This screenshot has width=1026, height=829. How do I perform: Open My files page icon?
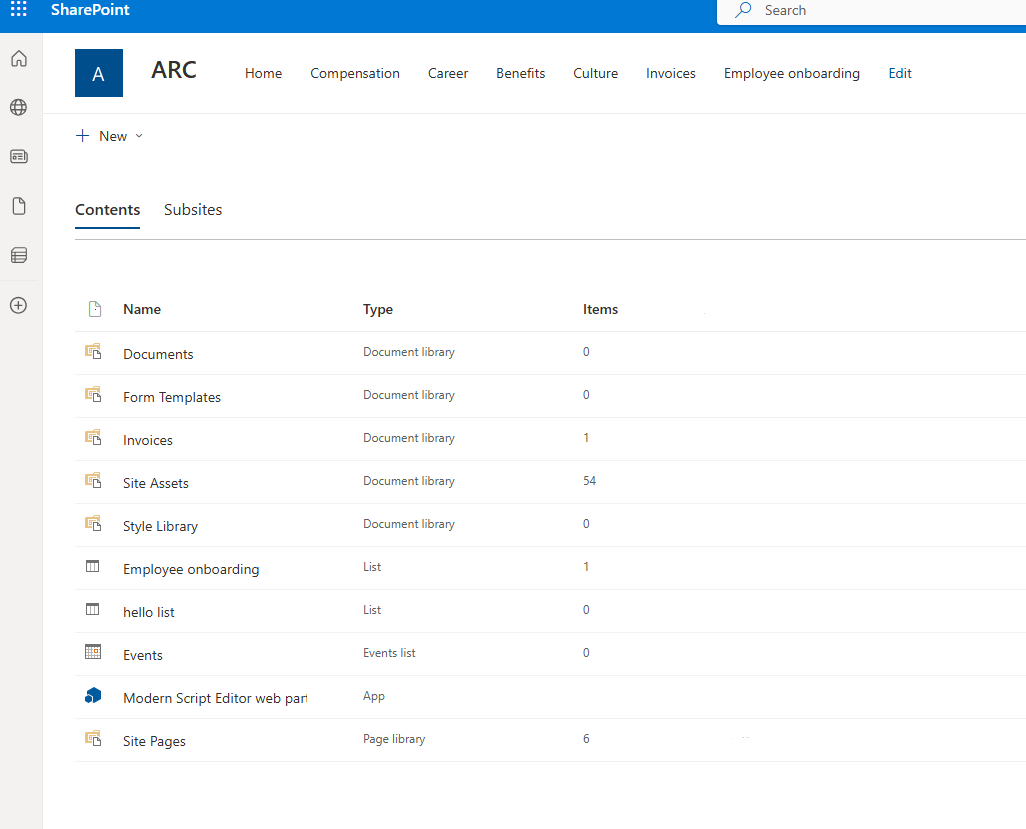(18, 206)
